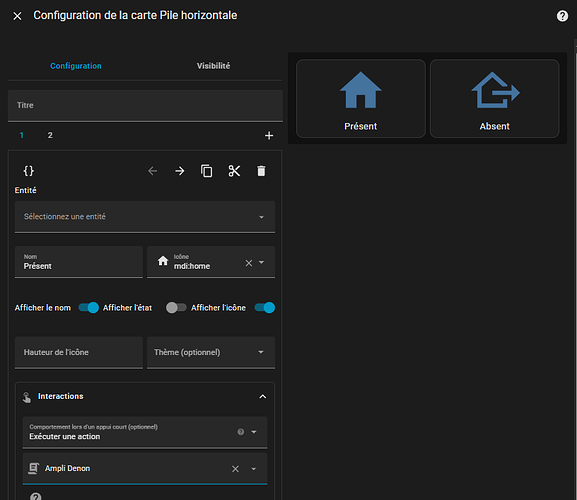Clear the Ampli Denon selection
The height and width of the screenshot is (500, 577).
236,469
